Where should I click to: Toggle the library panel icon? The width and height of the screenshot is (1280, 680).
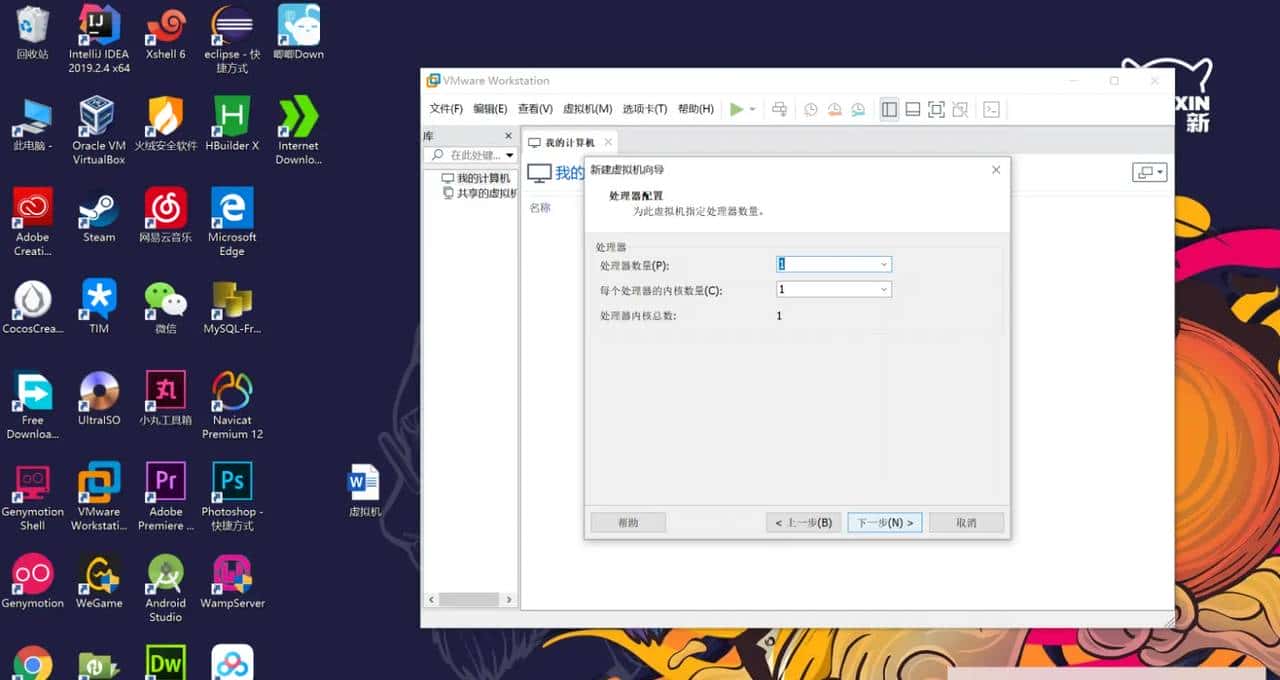889,109
